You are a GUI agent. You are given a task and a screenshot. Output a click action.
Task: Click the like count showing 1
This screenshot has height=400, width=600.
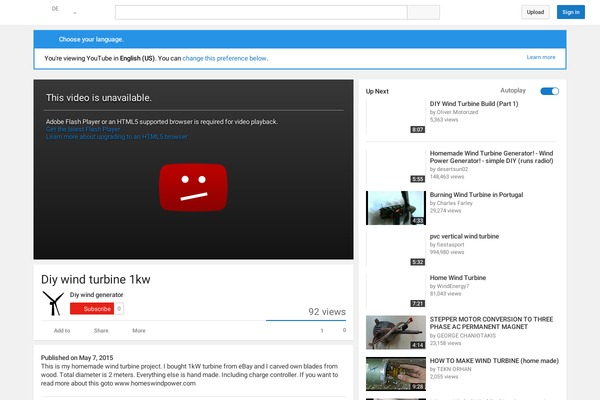322,330
